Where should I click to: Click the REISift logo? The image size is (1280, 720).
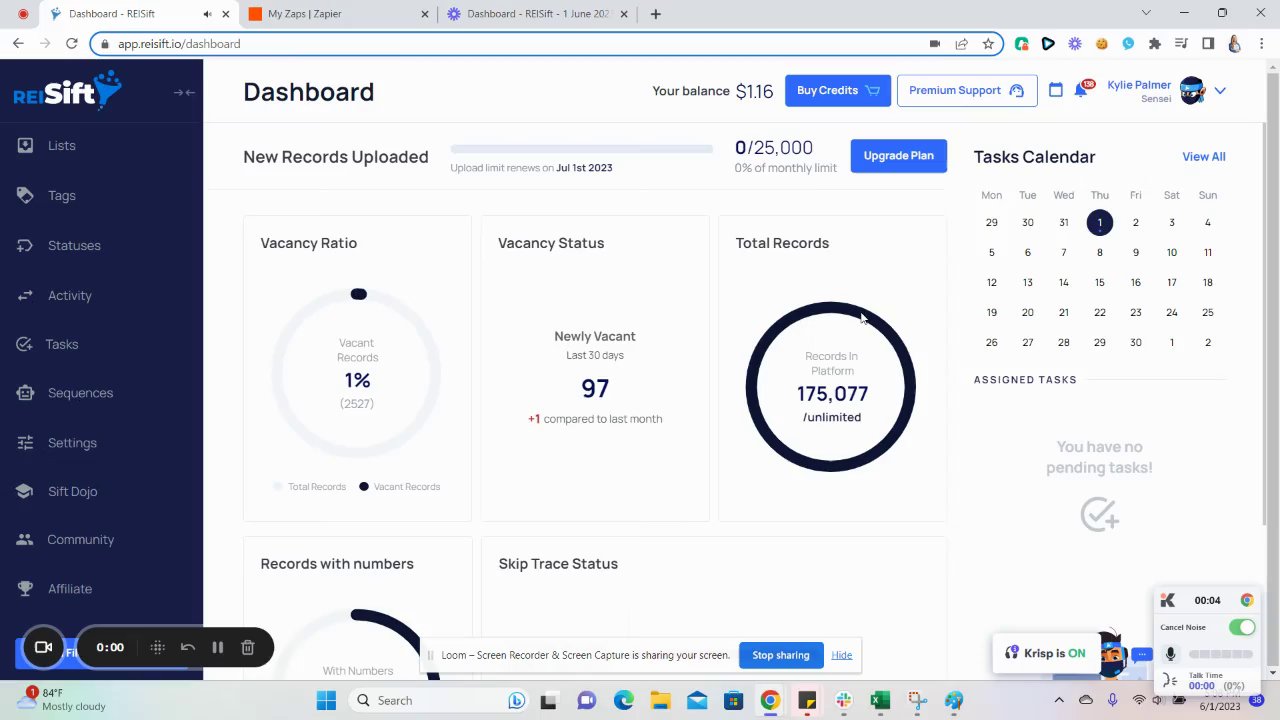(67, 91)
